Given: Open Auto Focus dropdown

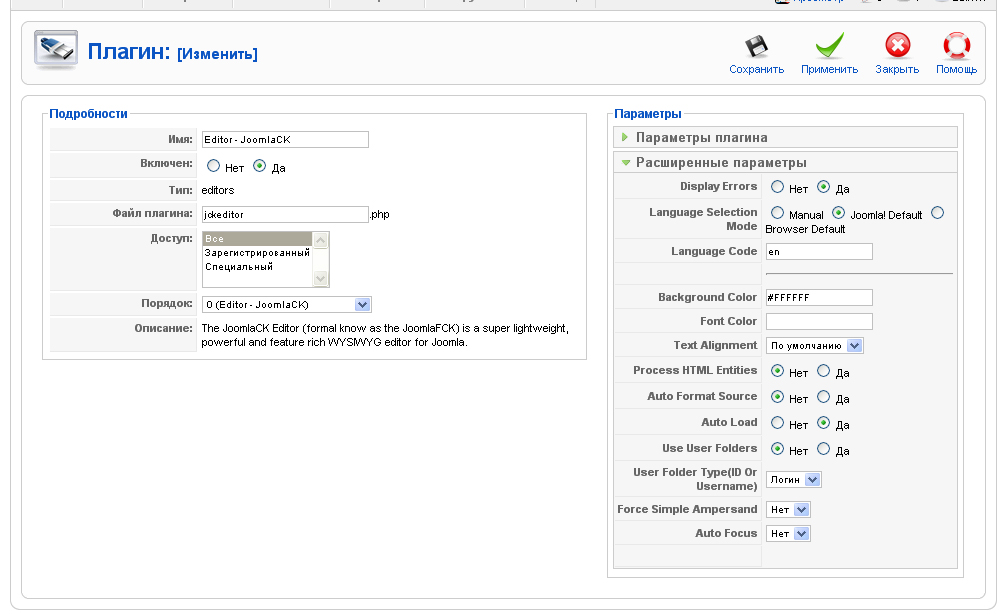Looking at the screenshot, I should [x=788, y=533].
